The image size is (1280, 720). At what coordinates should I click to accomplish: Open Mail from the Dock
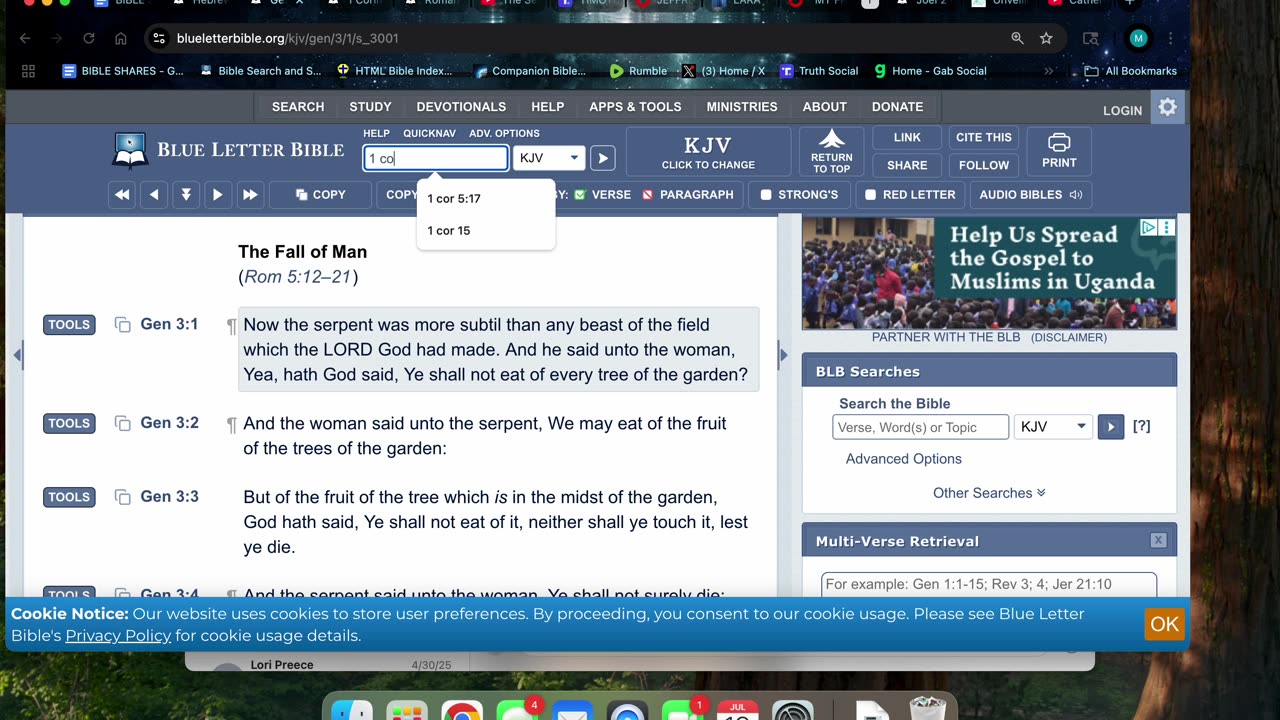(571, 712)
